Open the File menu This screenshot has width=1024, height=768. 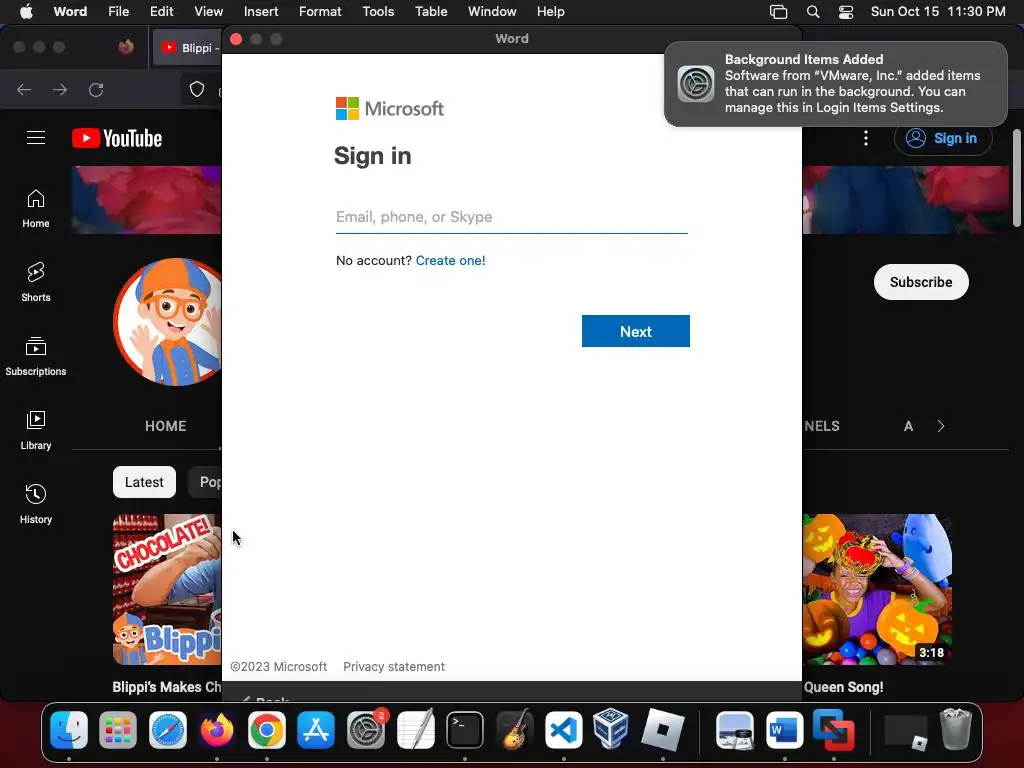(118, 12)
